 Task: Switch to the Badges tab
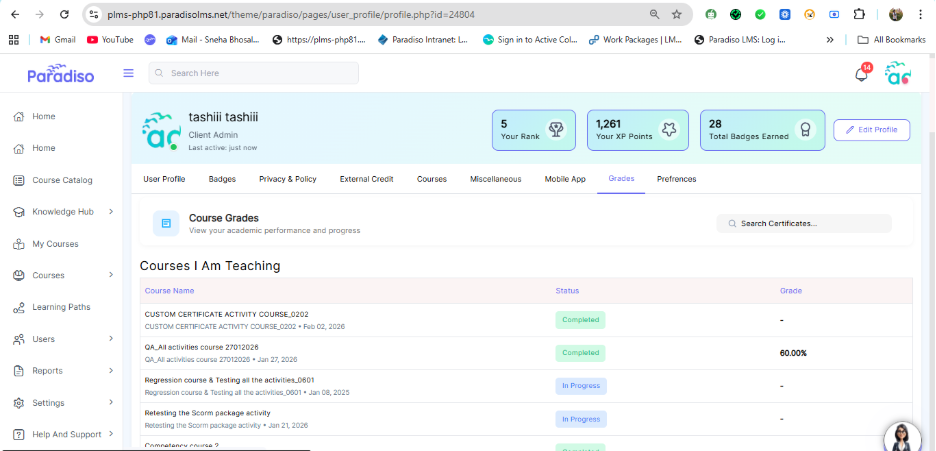(x=222, y=179)
